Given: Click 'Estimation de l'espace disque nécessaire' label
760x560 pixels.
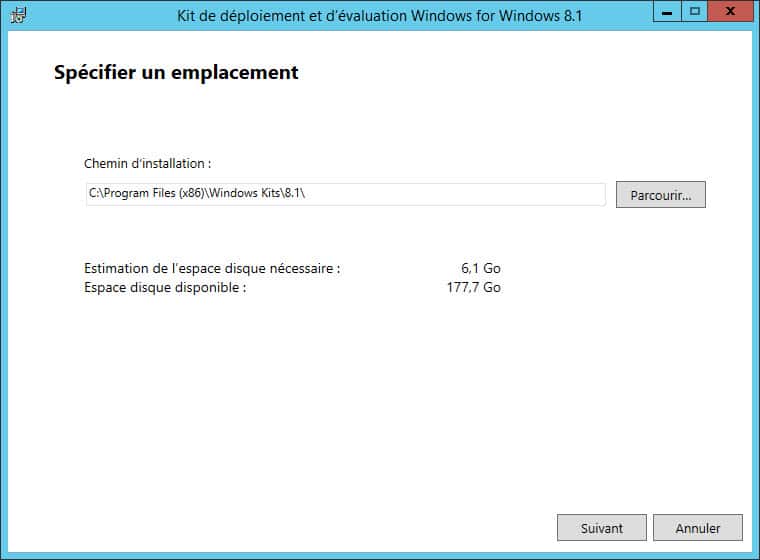Looking at the screenshot, I should click(x=212, y=268).
